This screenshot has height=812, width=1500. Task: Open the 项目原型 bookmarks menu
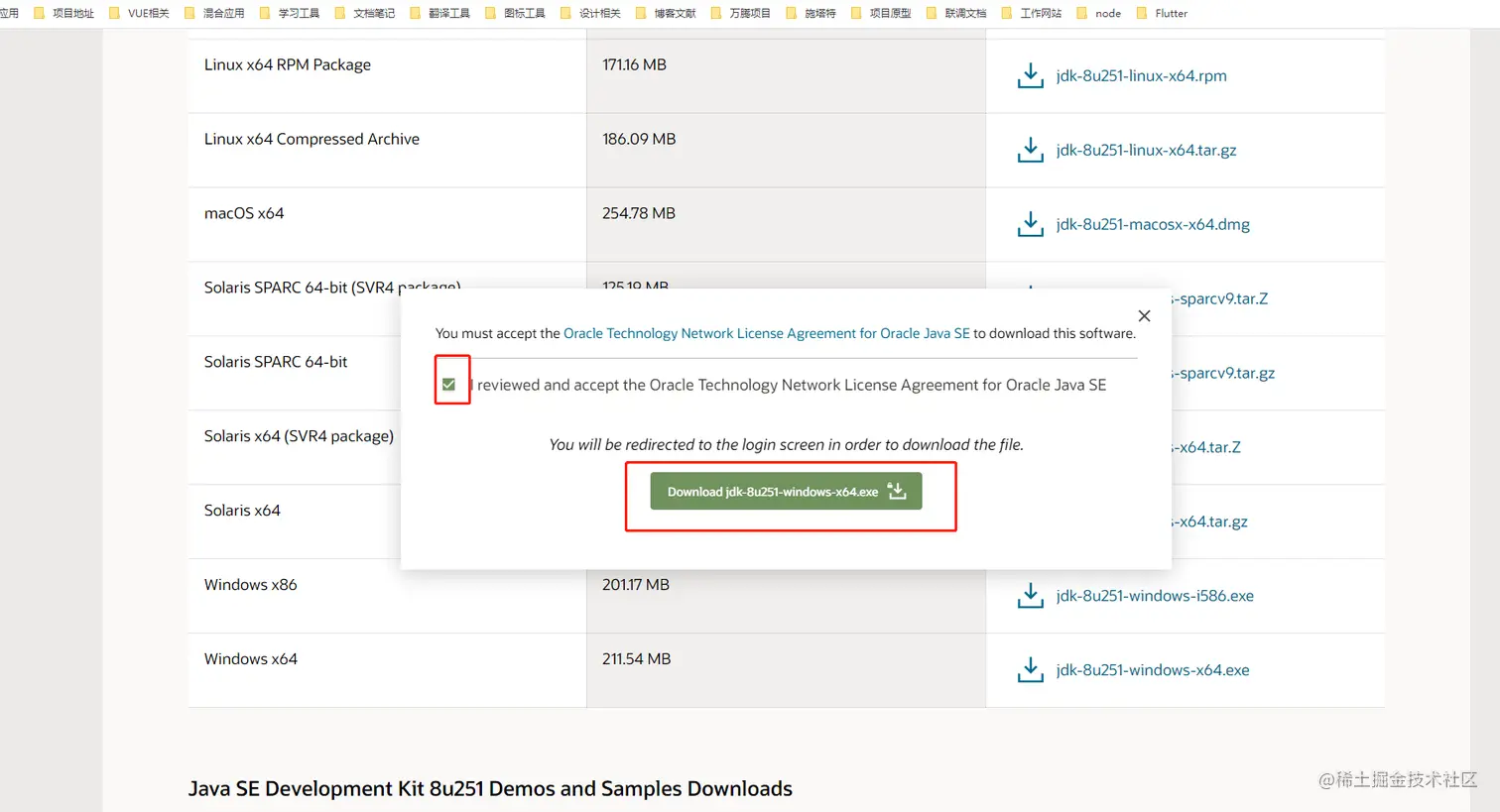coord(881,13)
